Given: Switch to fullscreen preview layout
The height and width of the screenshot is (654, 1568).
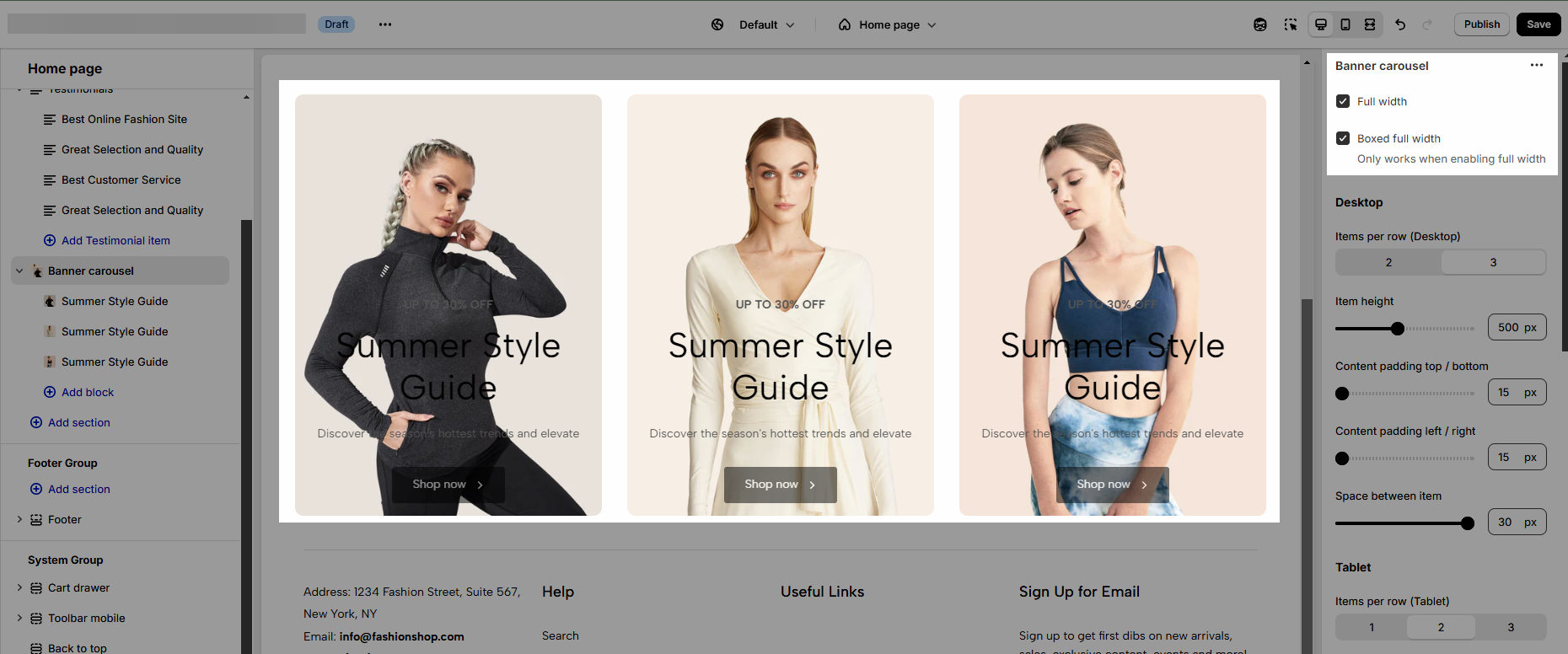Looking at the screenshot, I should click(1370, 24).
